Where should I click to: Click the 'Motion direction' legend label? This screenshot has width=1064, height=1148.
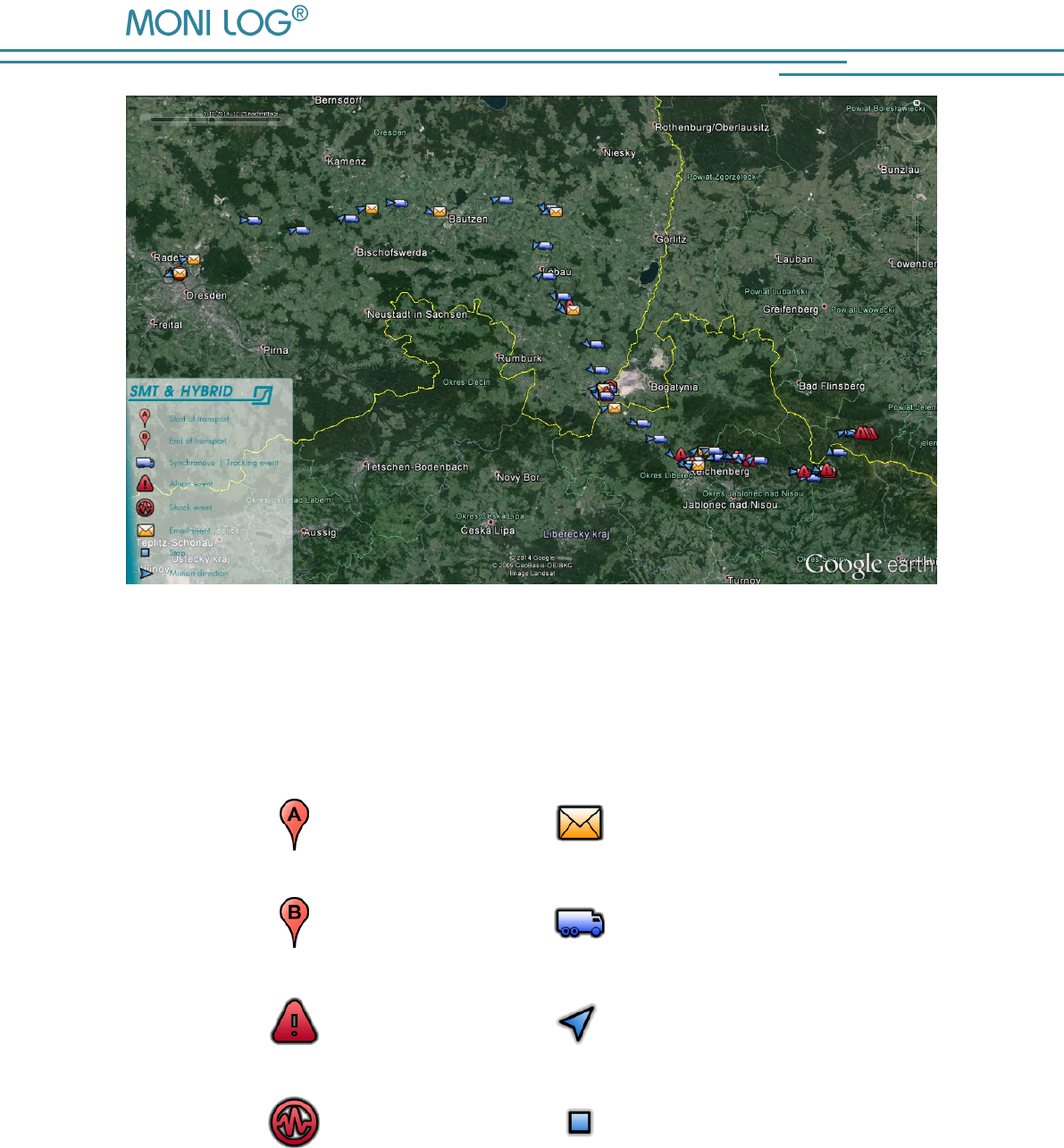[199, 574]
